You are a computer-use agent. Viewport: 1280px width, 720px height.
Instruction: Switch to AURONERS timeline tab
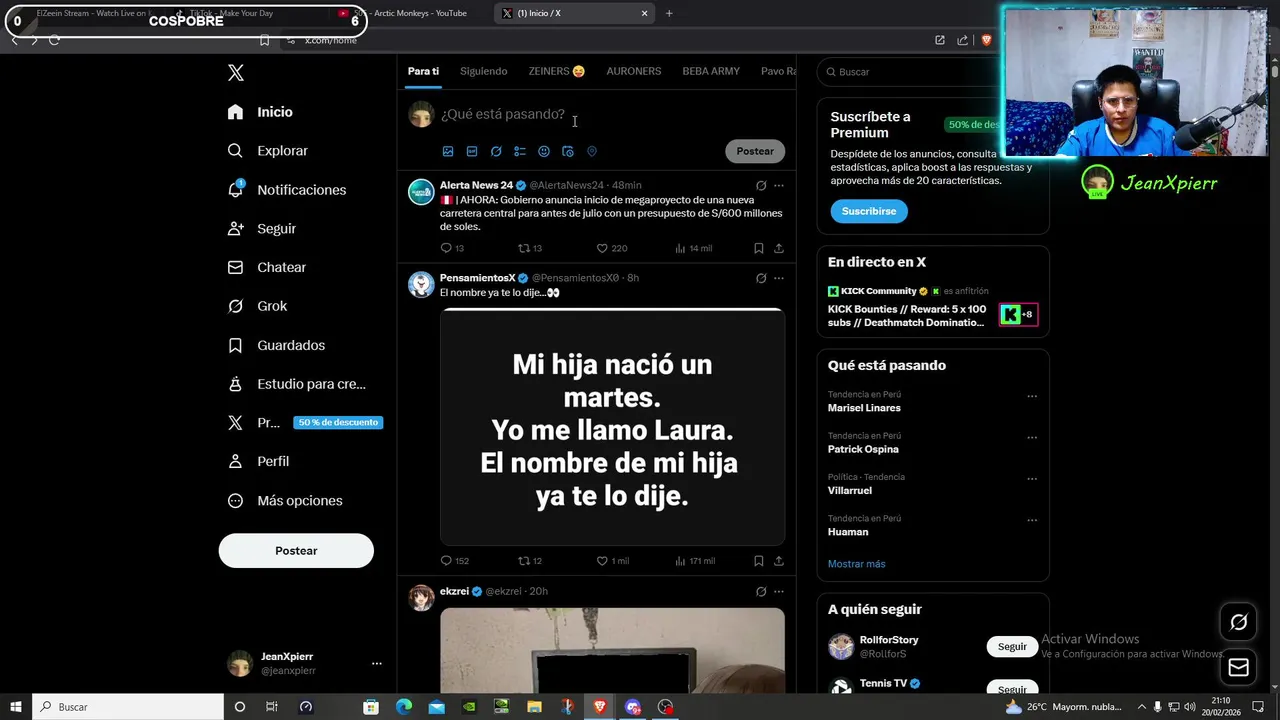[634, 71]
